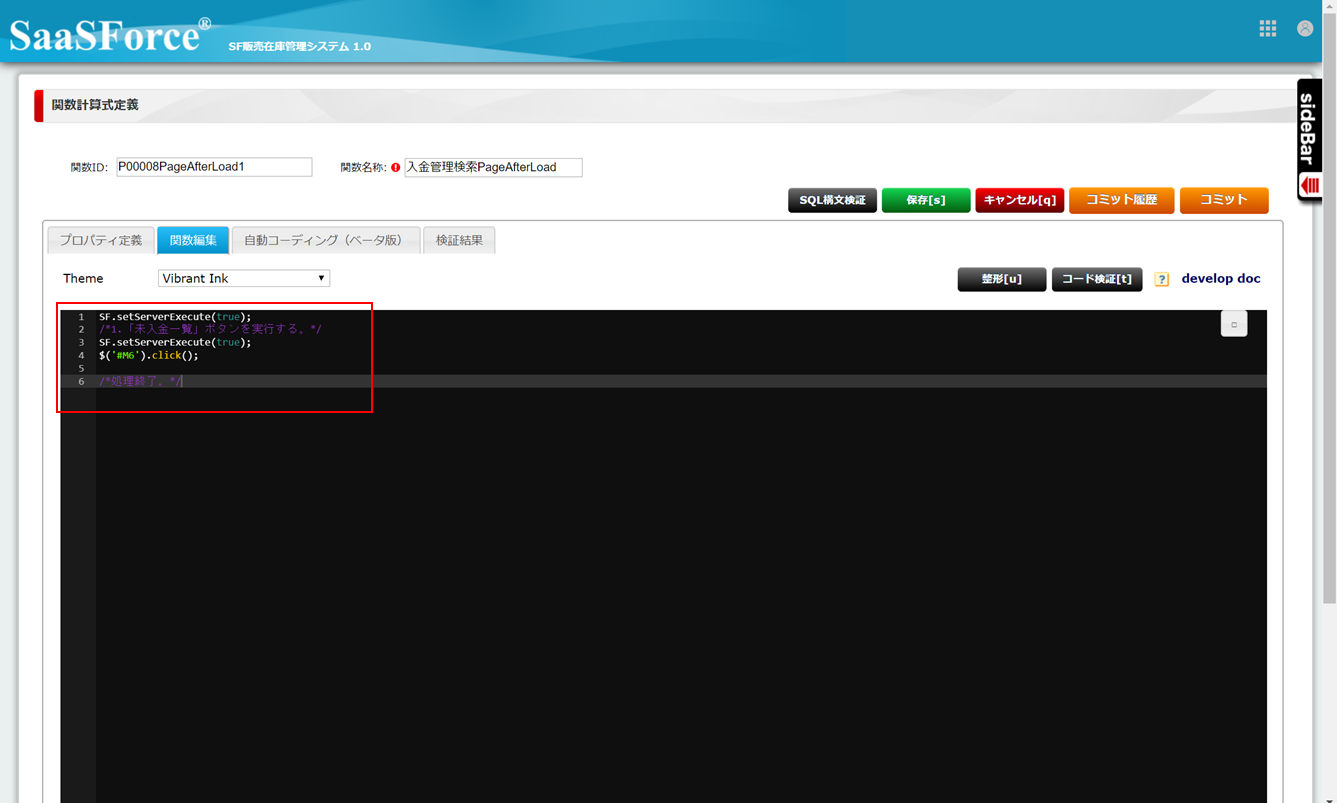Click the コミット button
The height and width of the screenshot is (803, 1337).
[1224, 200]
